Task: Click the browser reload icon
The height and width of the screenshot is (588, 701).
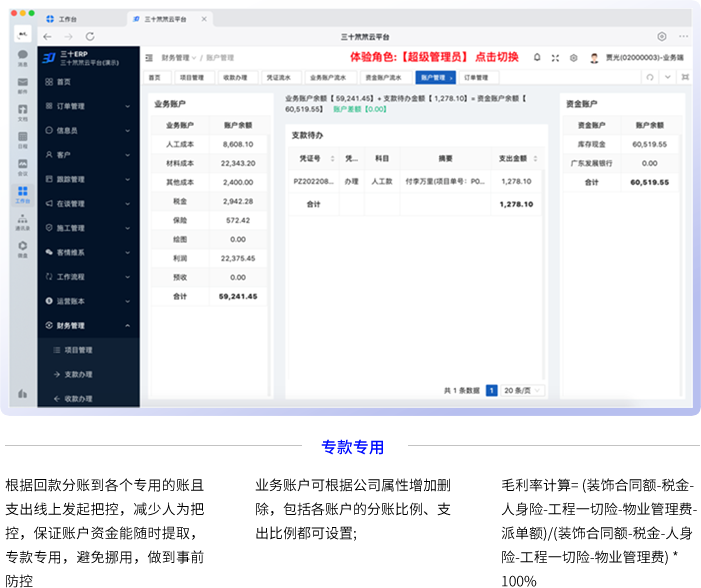Action: [90, 37]
